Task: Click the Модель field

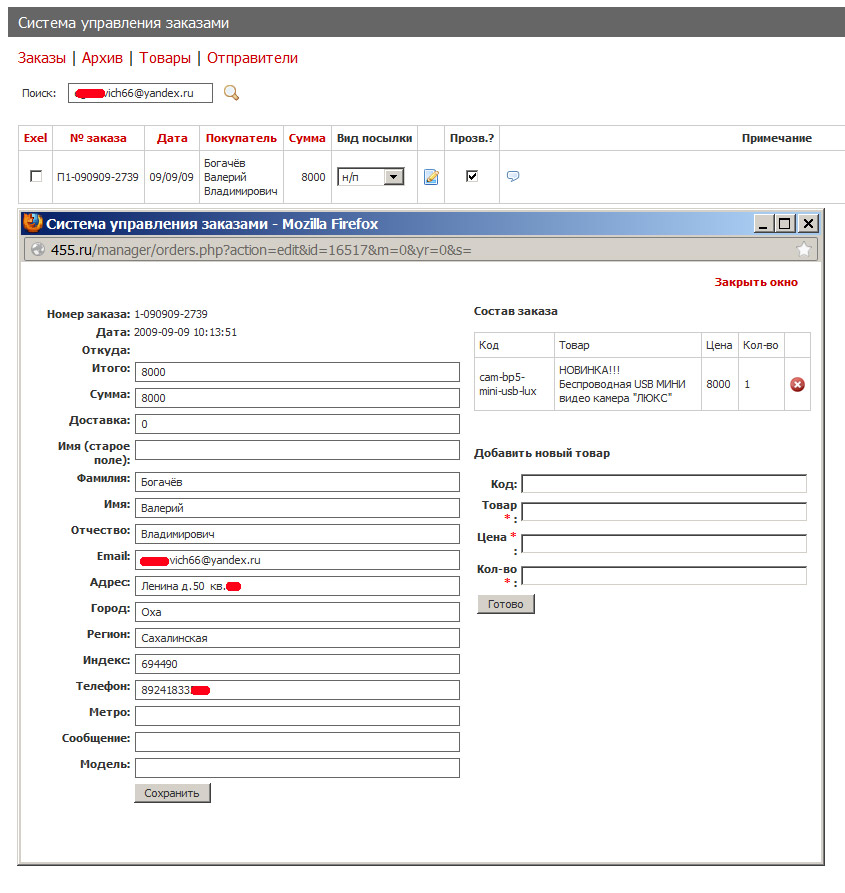Action: [297, 768]
